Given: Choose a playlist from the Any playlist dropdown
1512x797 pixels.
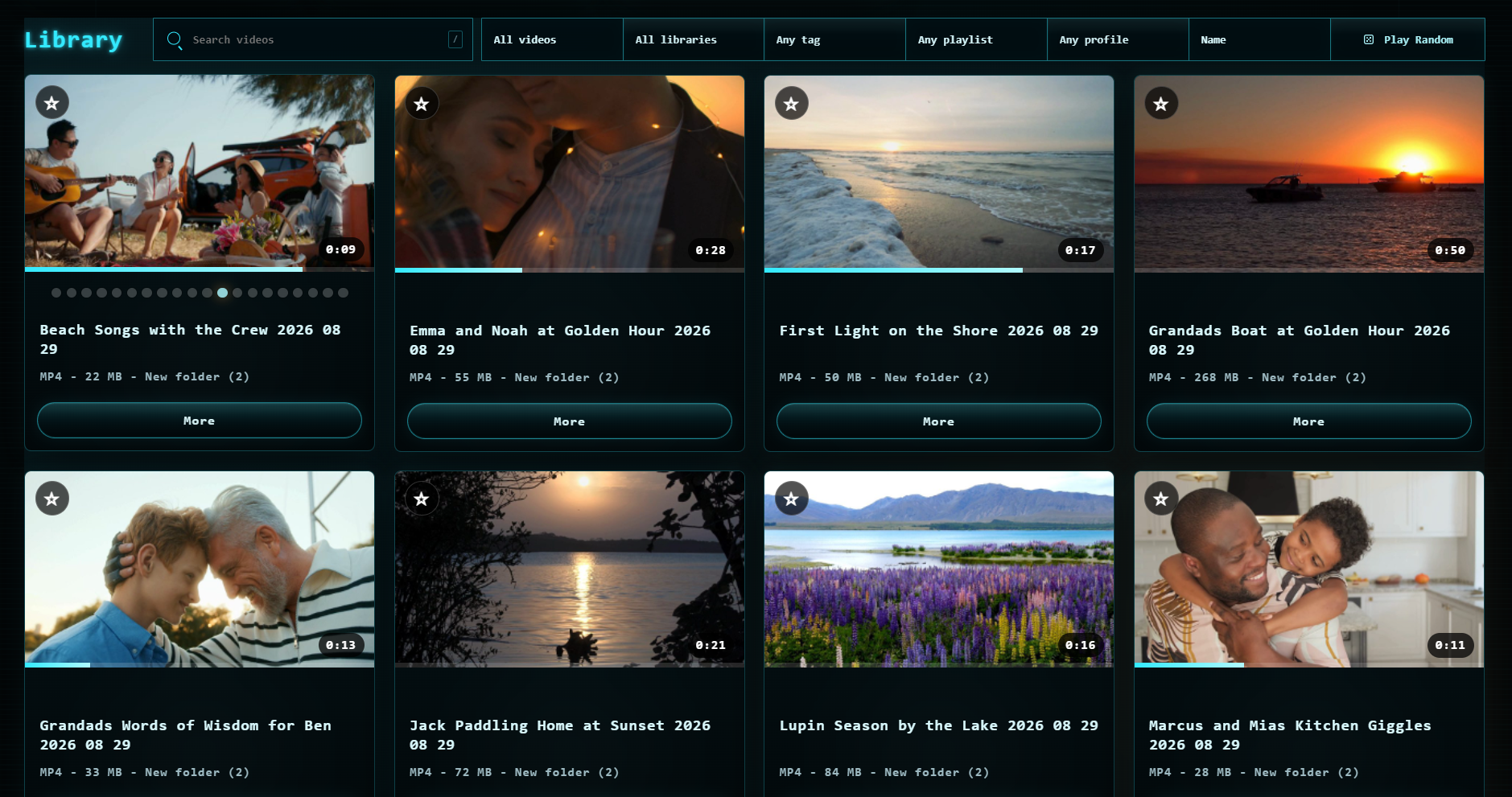Looking at the screenshot, I should [977, 39].
